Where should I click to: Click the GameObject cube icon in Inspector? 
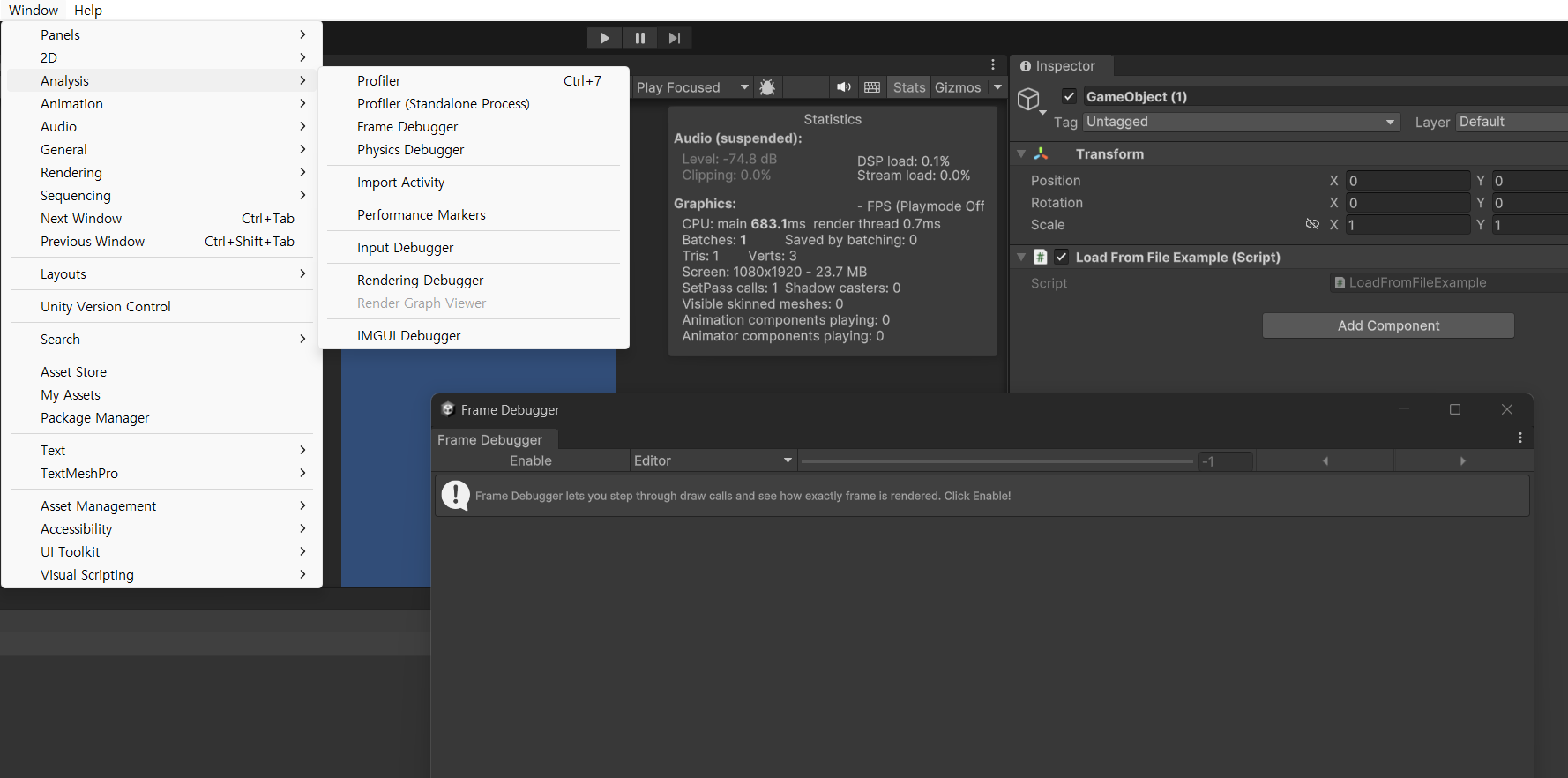point(1028,99)
